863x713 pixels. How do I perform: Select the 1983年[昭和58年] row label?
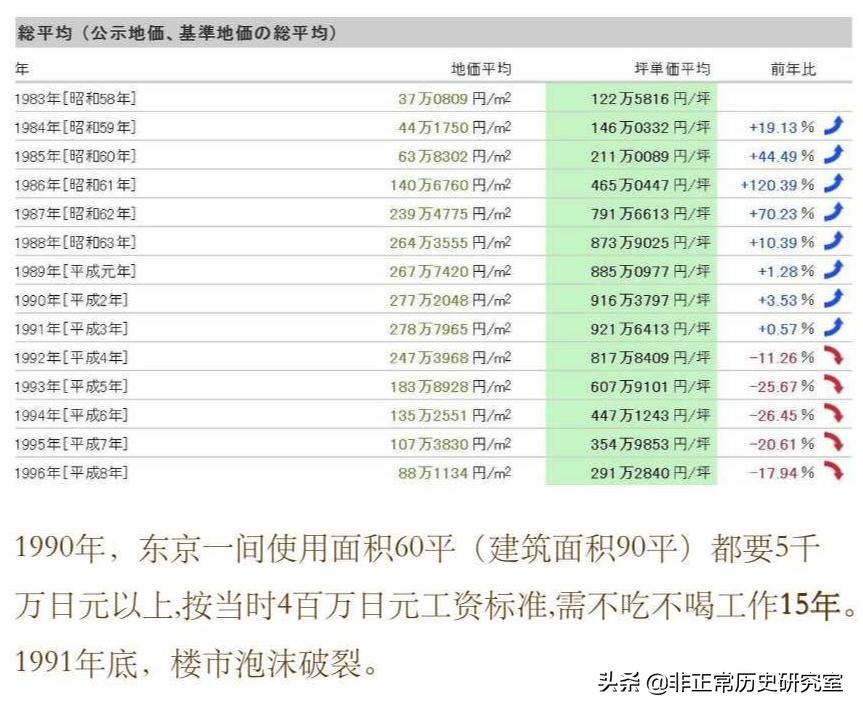[x=75, y=99]
